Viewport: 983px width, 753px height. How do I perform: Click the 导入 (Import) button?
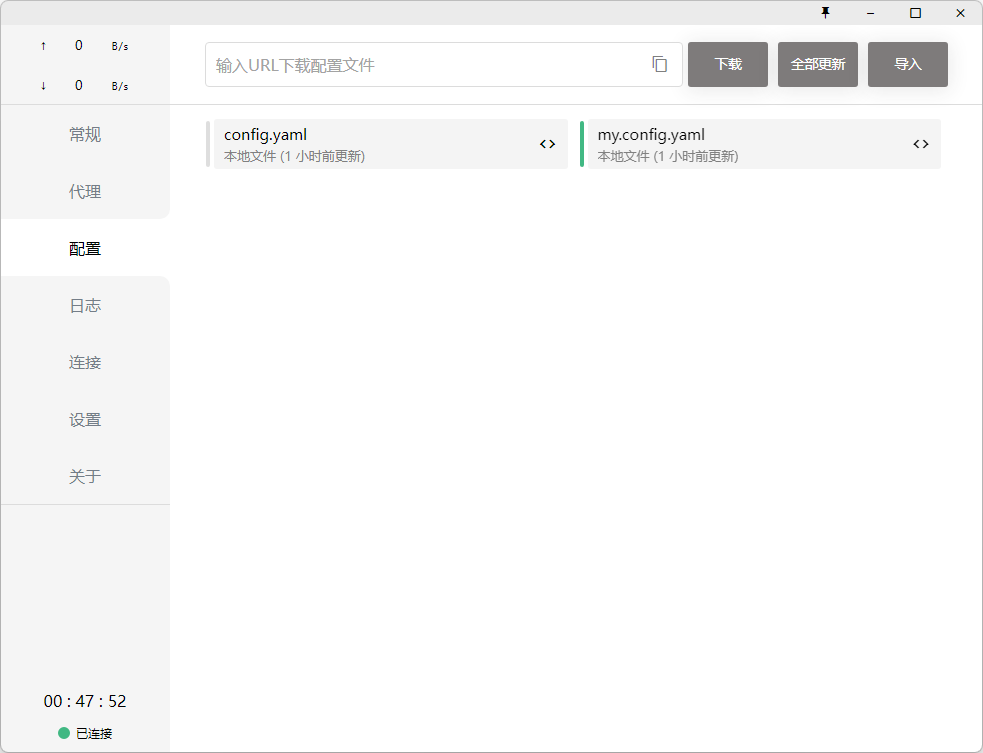907,64
